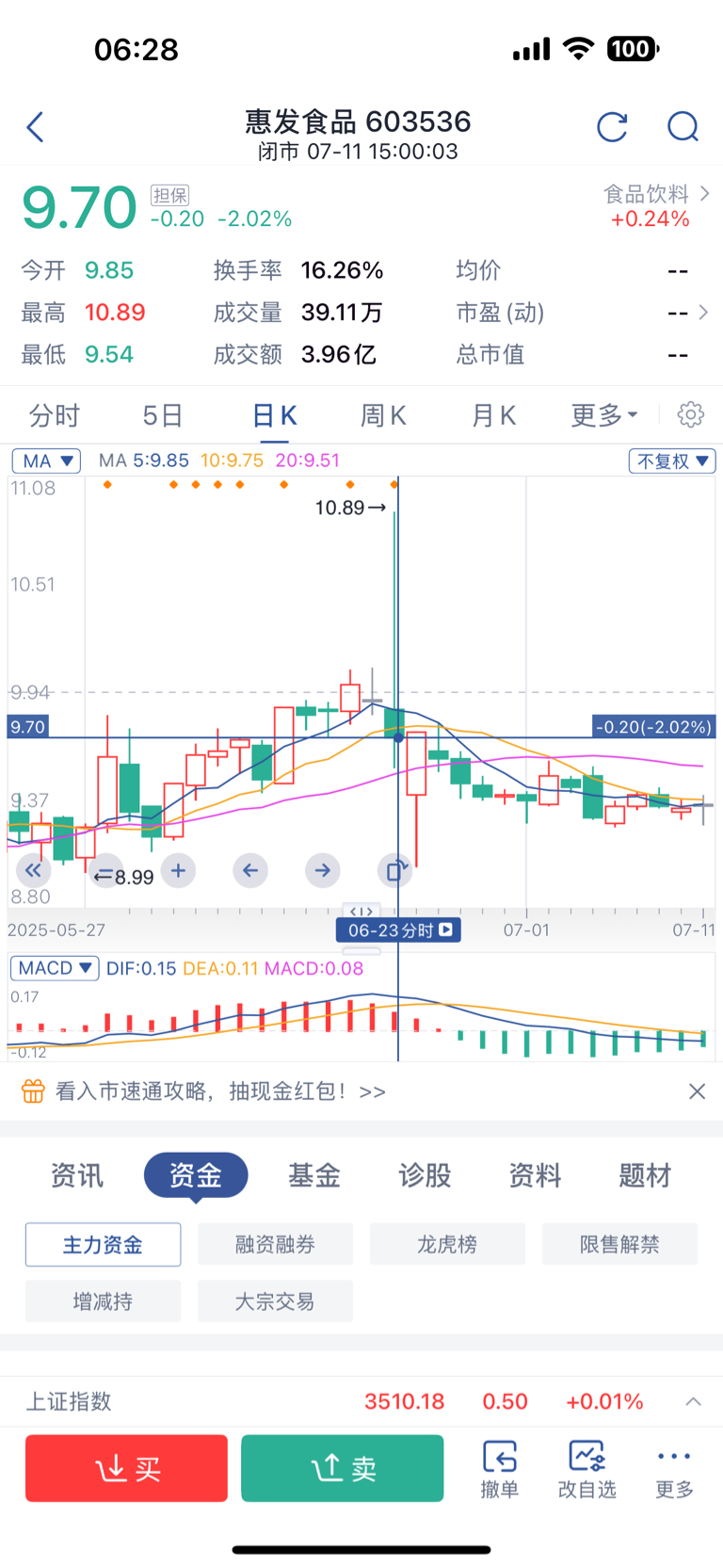This screenshot has width=723, height=1568.
Task: Tap 改自选 watchlist edit icon
Action: click(586, 1469)
